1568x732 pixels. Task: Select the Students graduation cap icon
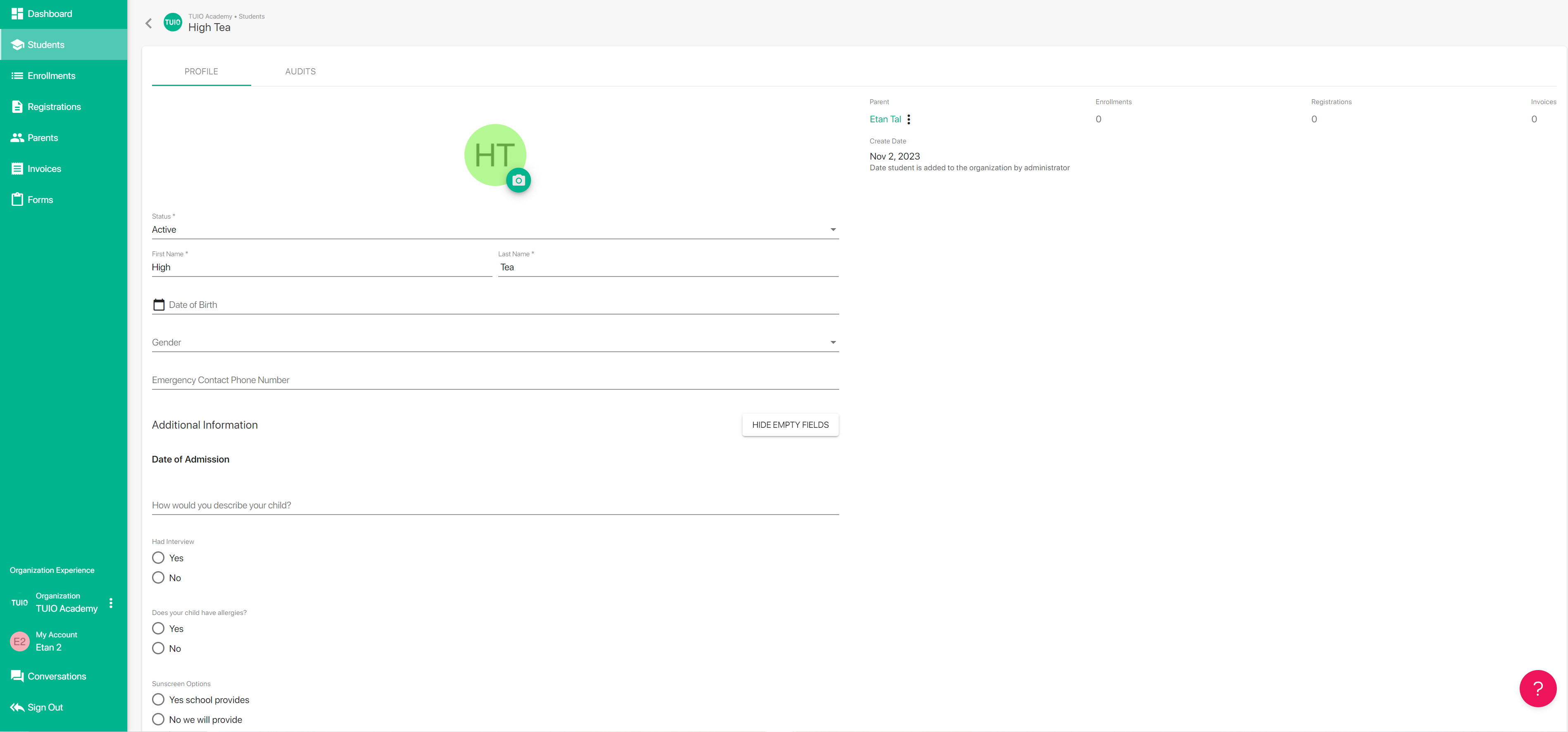pyautogui.click(x=17, y=45)
